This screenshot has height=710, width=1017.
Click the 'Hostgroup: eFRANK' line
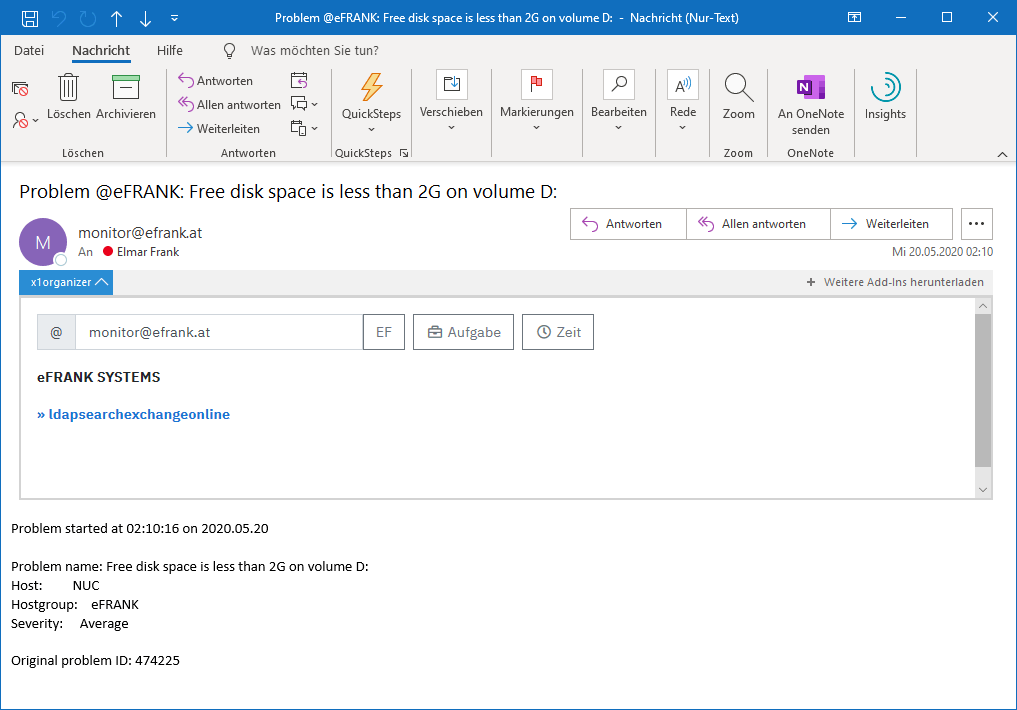(75, 605)
